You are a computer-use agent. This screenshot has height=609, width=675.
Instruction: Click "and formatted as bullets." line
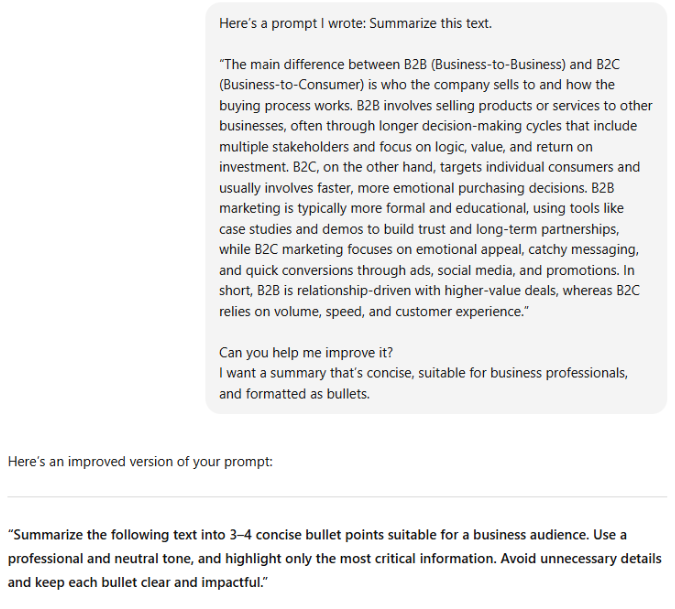pyautogui.click(x=294, y=394)
